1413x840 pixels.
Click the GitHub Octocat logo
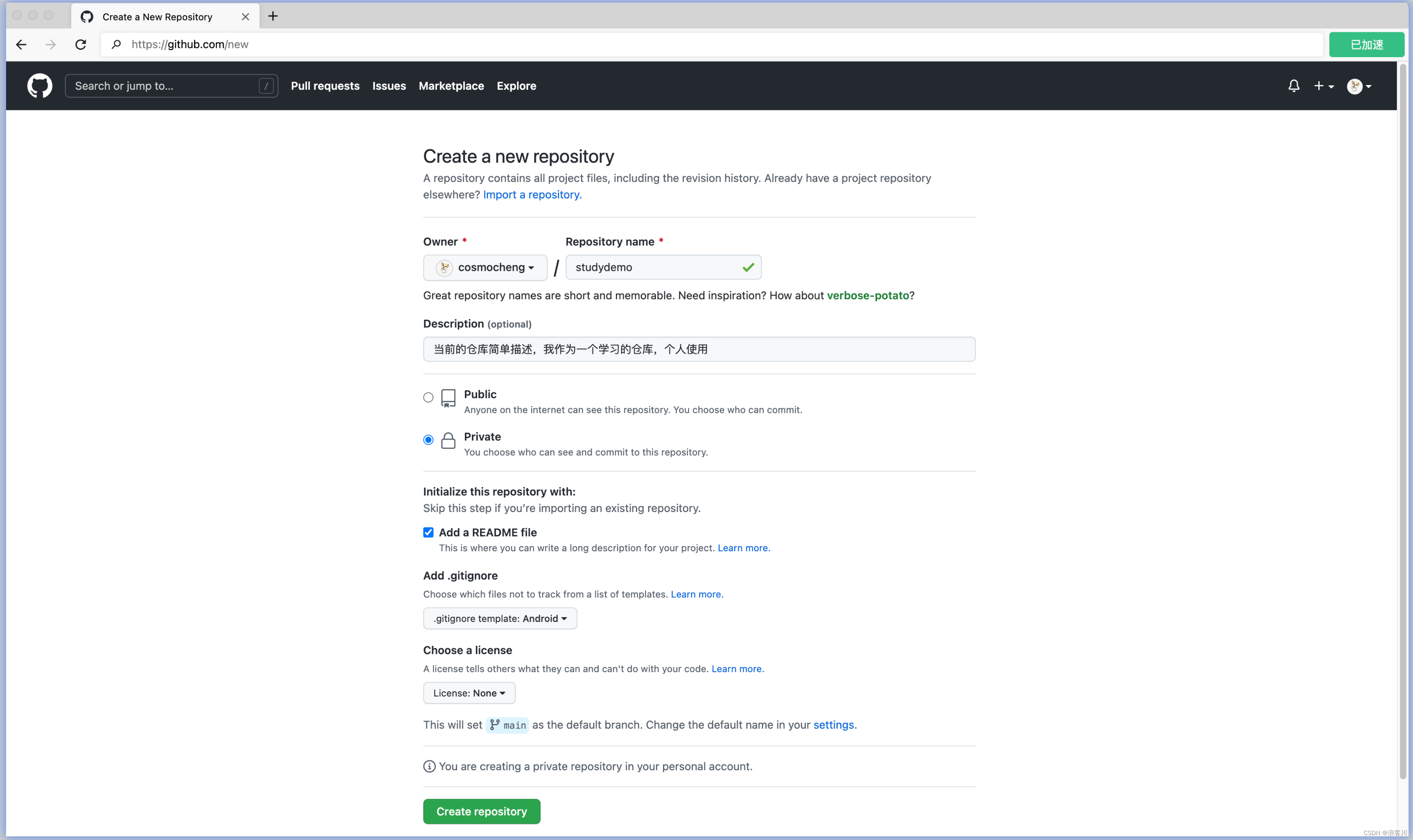pos(40,85)
